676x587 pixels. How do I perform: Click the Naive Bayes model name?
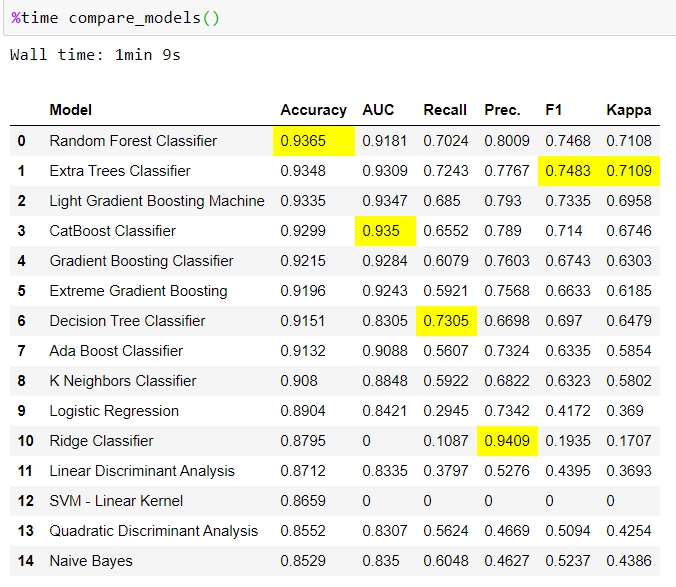point(91,561)
